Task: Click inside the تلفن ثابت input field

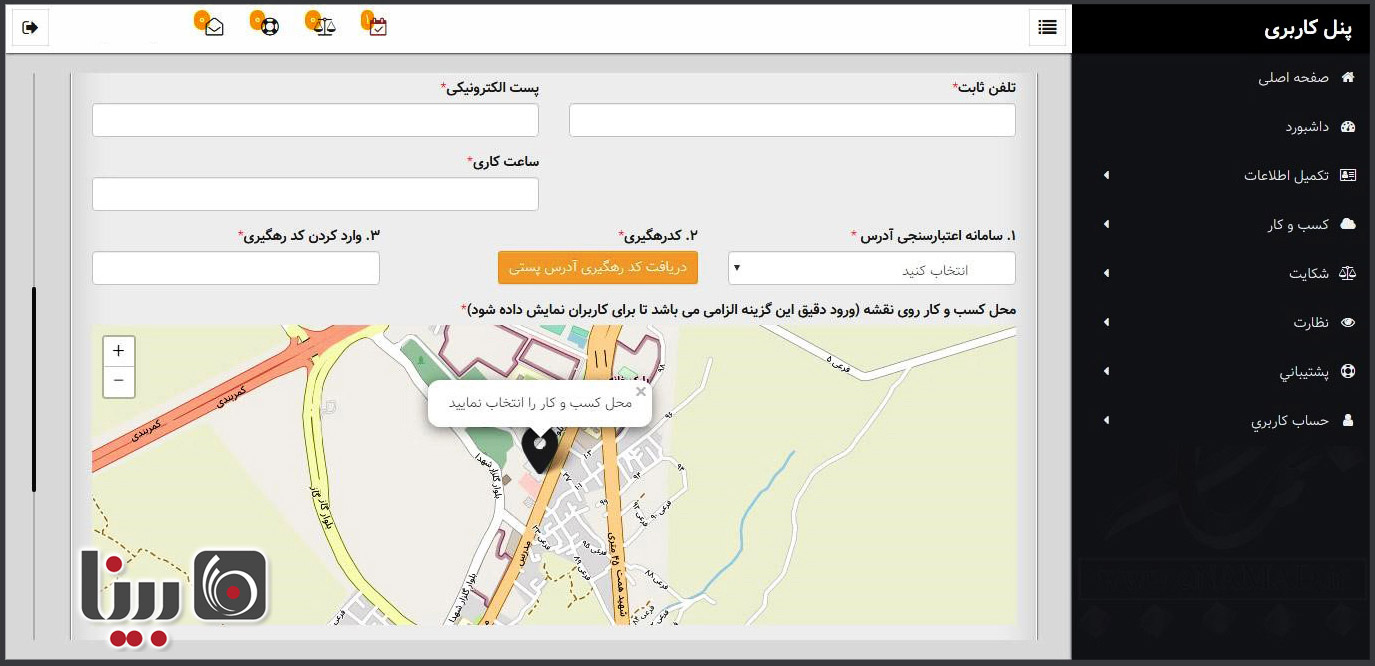Action: [791, 119]
